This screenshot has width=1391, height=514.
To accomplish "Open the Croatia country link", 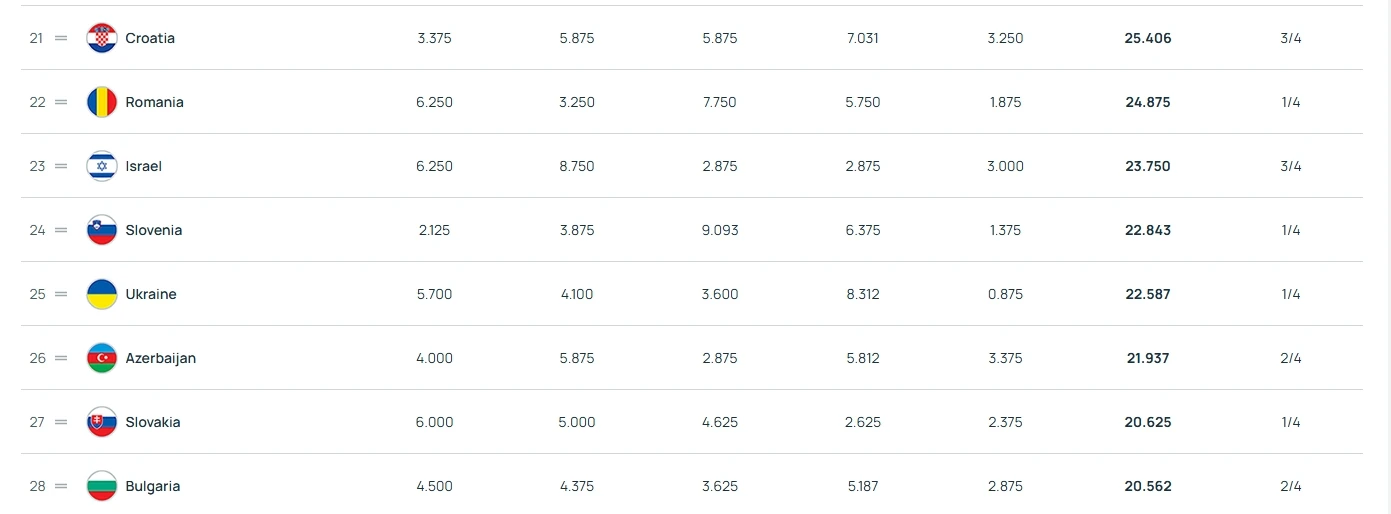I will [150, 38].
